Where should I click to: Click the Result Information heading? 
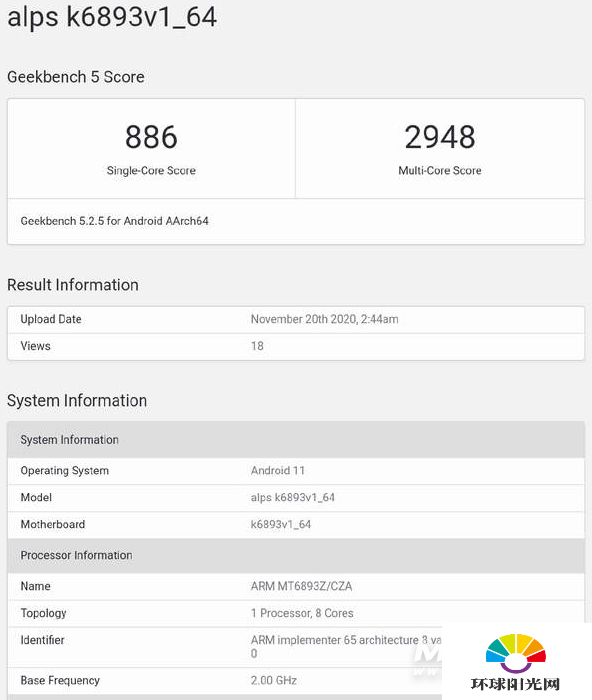point(73,285)
